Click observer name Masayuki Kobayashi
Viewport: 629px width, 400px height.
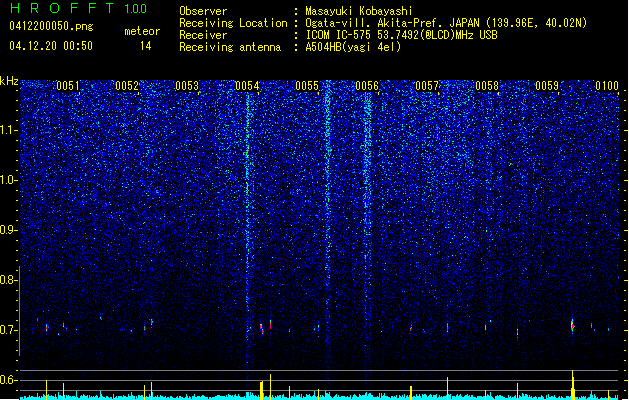pos(359,11)
